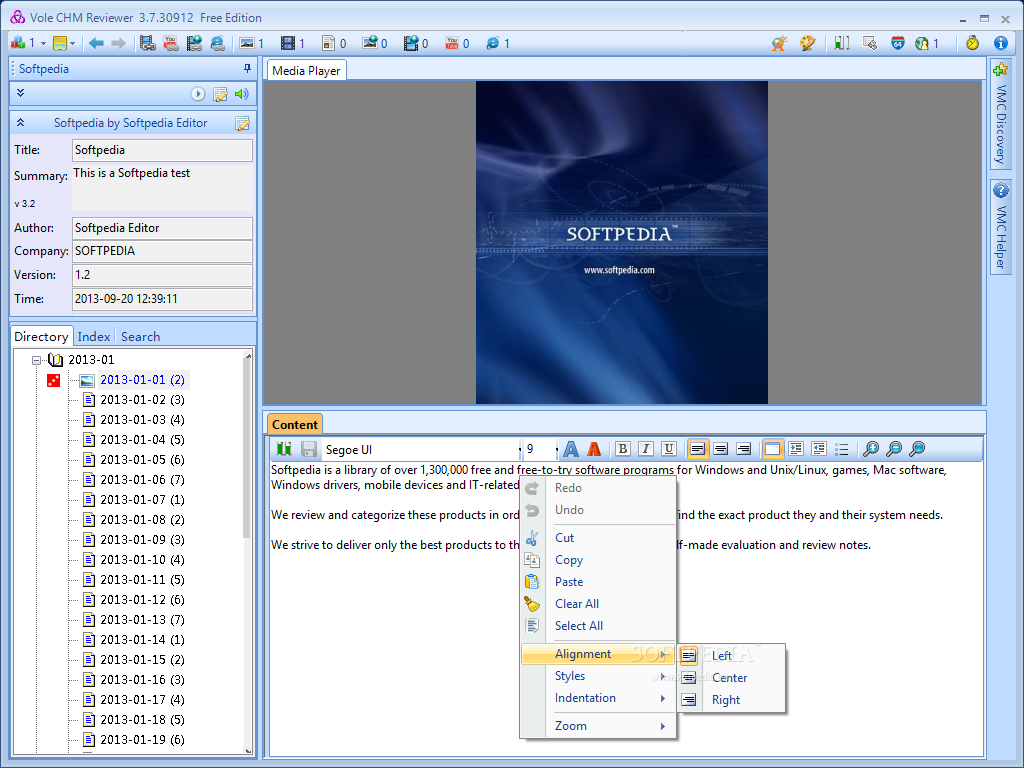
Task: Click the form with link icon in the top toolbar
Action: [x=869, y=43]
